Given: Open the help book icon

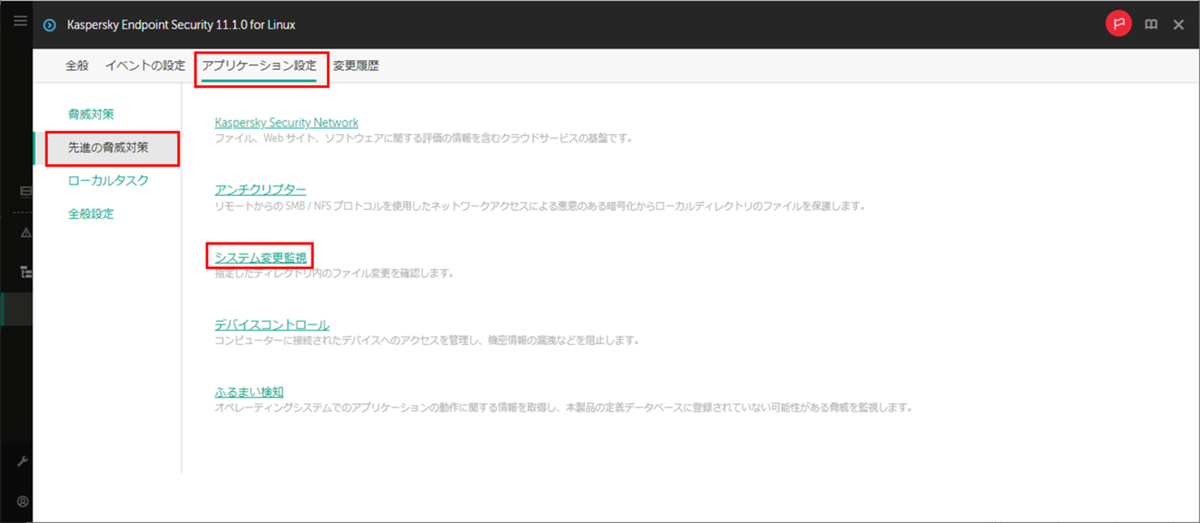Looking at the screenshot, I should (x=1151, y=24).
